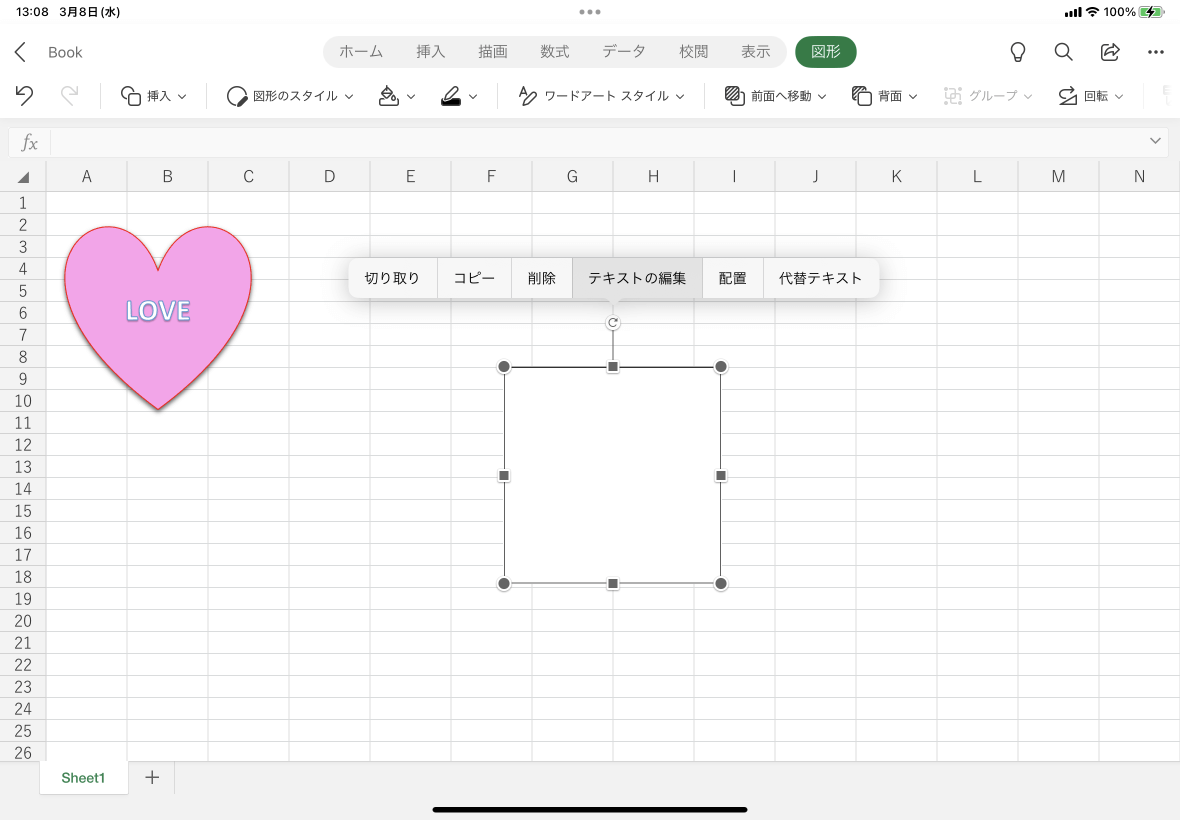Screen dimensions: 1180x820
Task: Choose 削除 in context menu
Action: click(542, 278)
